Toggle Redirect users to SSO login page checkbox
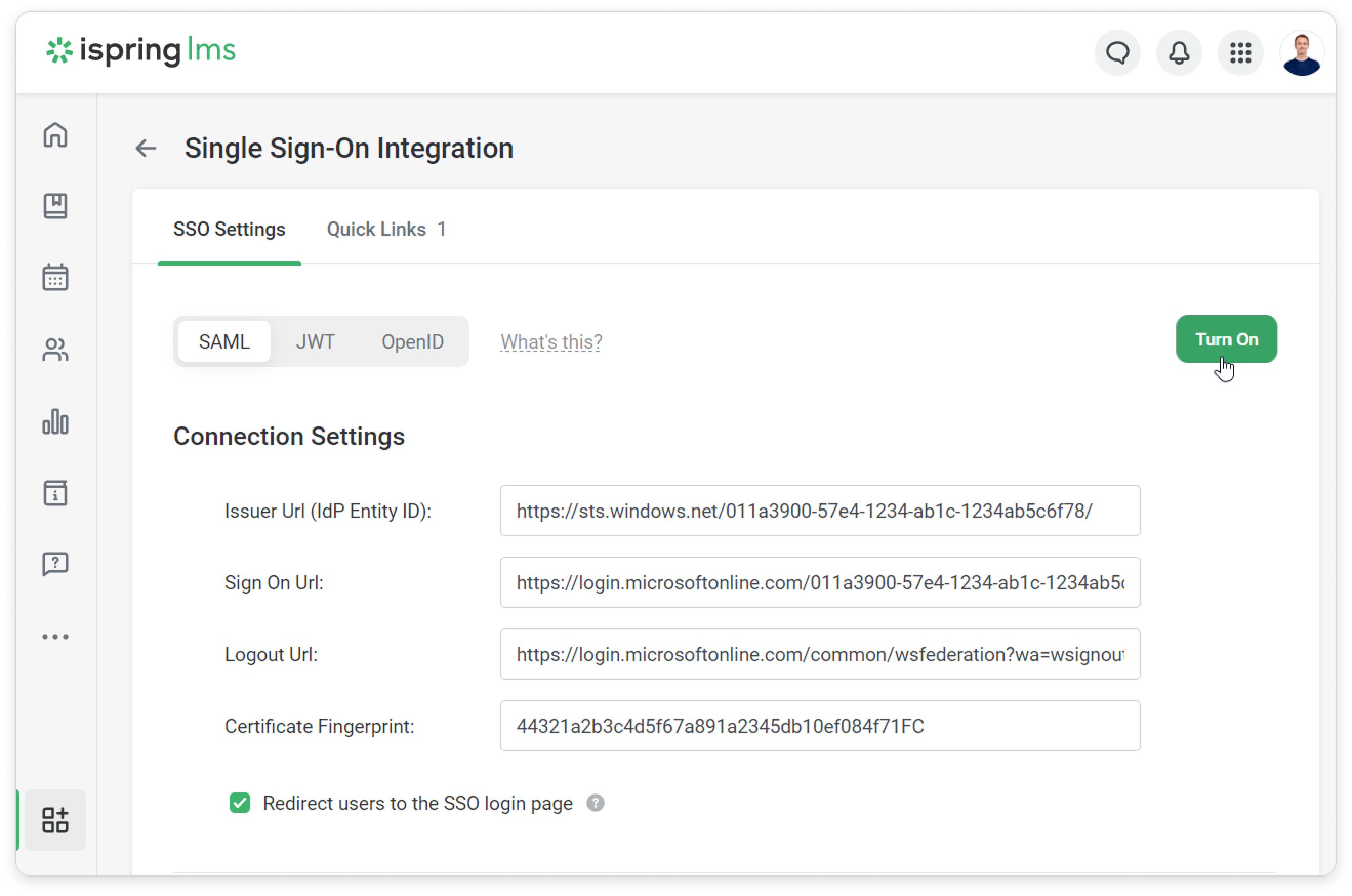This screenshot has width=1352, height=896. [x=240, y=803]
